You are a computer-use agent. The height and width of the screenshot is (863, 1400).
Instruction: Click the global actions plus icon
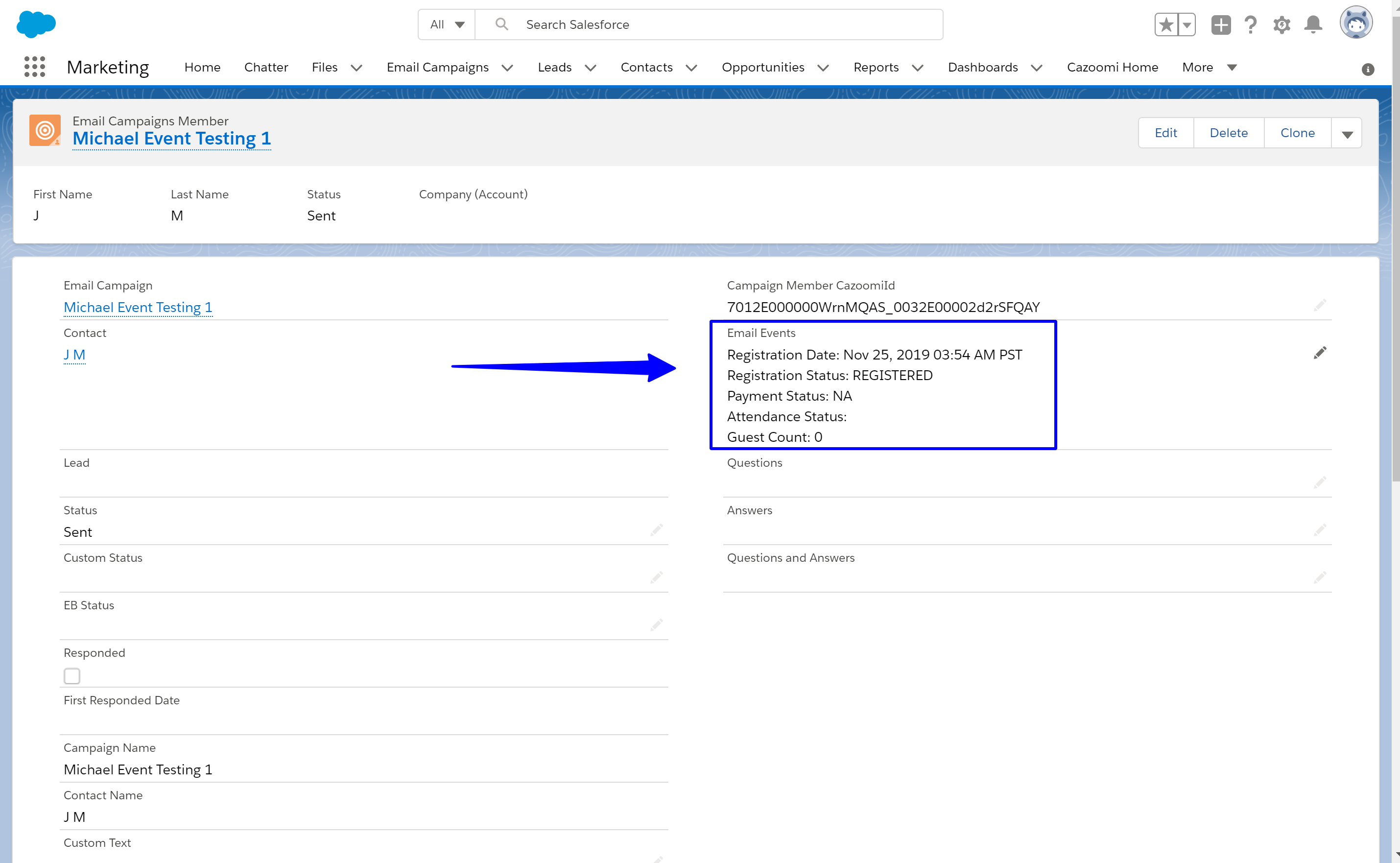coord(1221,24)
